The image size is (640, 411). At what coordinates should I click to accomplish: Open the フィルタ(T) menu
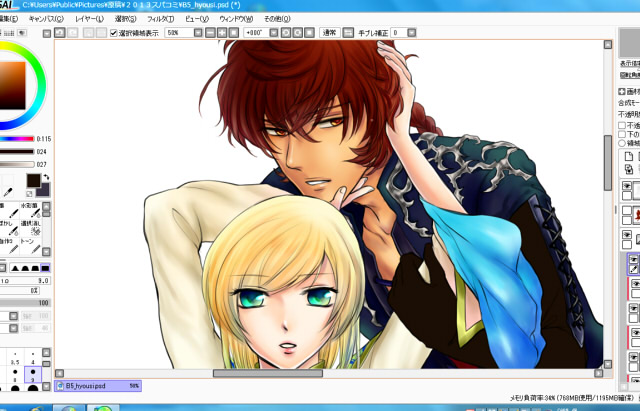tap(160, 19)
